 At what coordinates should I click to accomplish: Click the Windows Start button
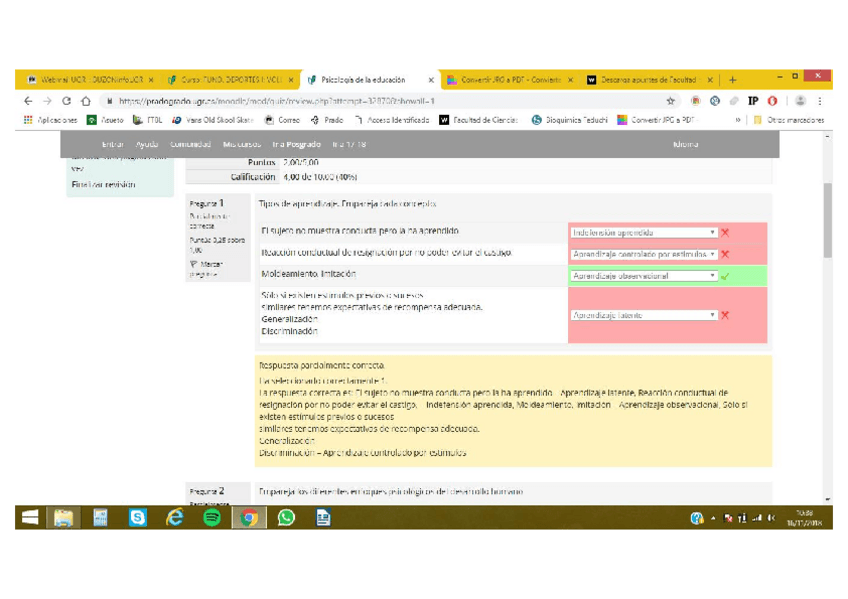(29, 517)
